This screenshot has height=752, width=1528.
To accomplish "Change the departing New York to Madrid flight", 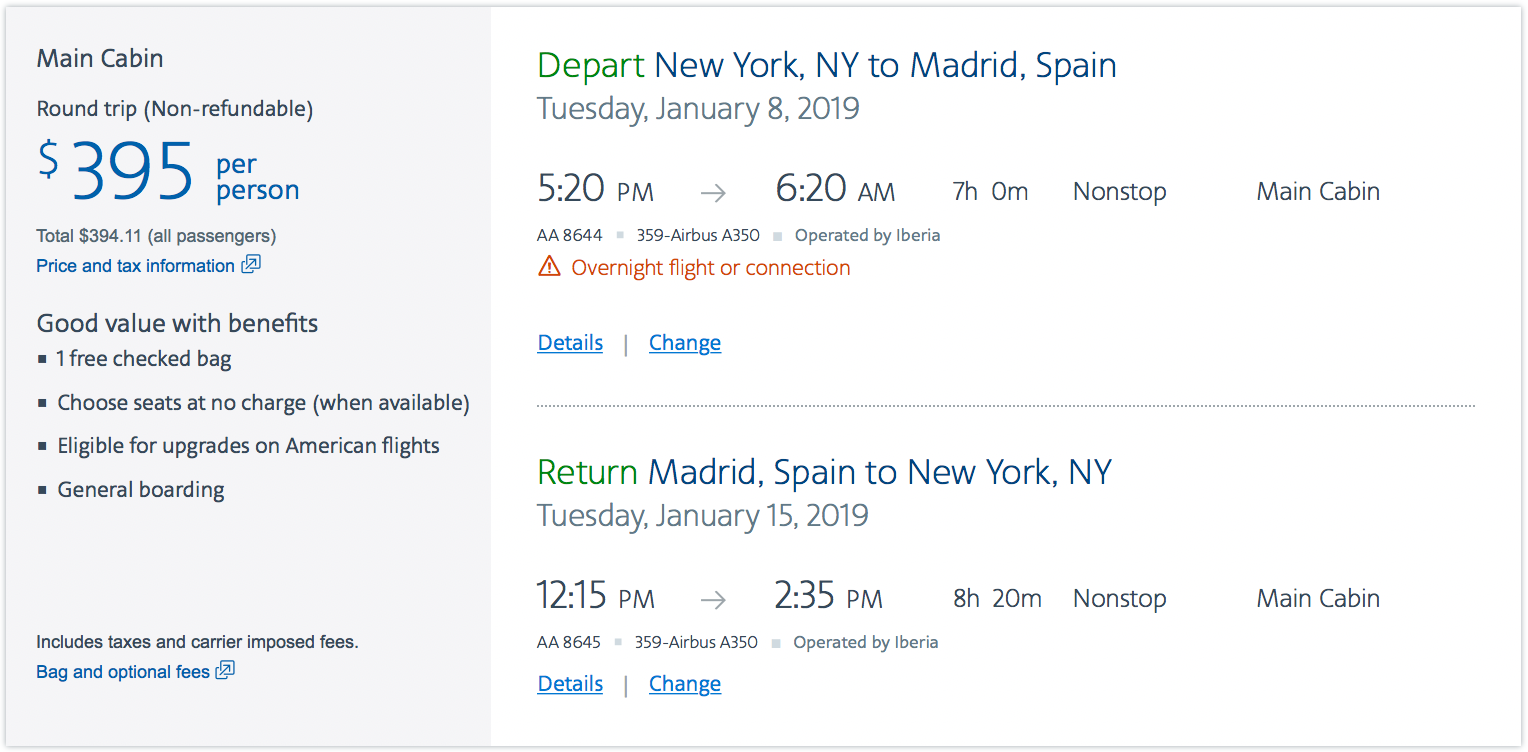I will [x=685, y=343].
